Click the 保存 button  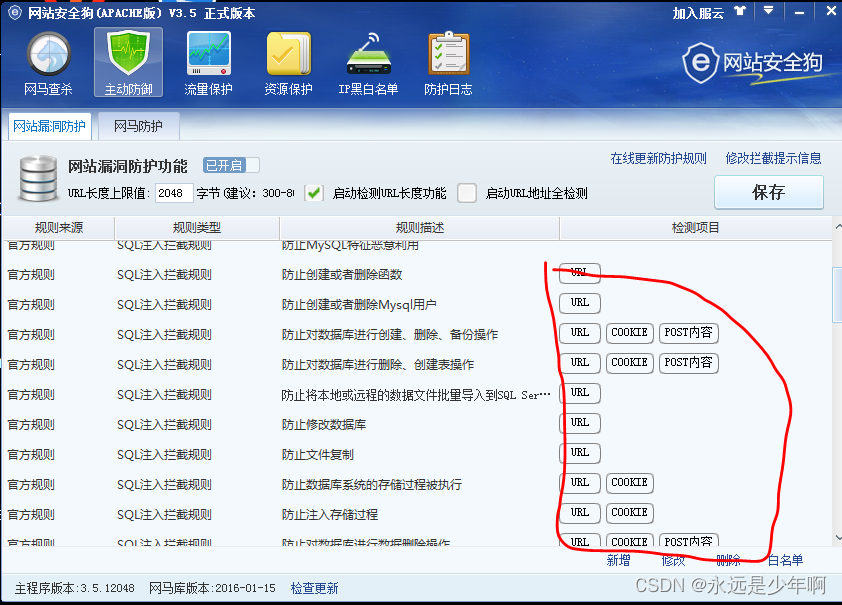pos(768,192)
